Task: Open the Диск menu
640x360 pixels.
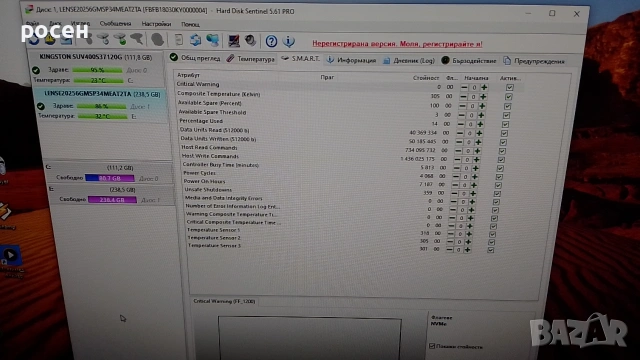Action: coord(55,23)
